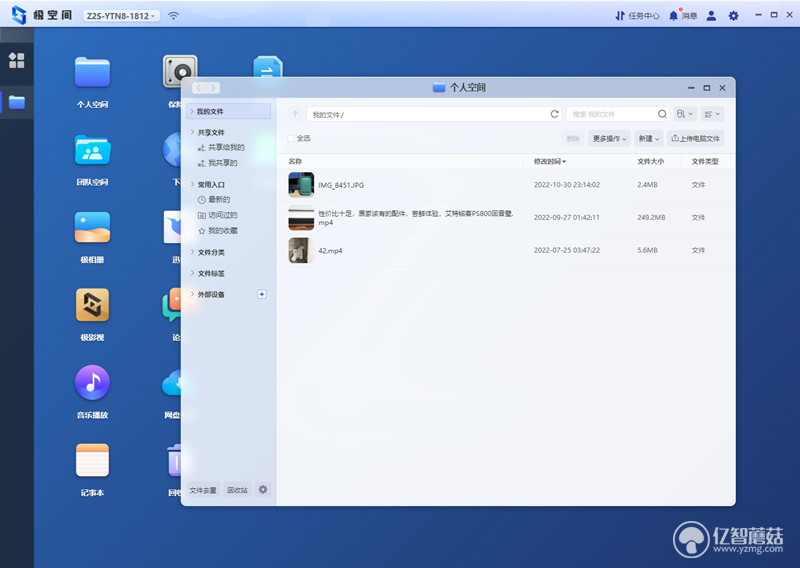The image size is (800, 568).
Task: Click size value 2.4MB
Action: point(647,185)
